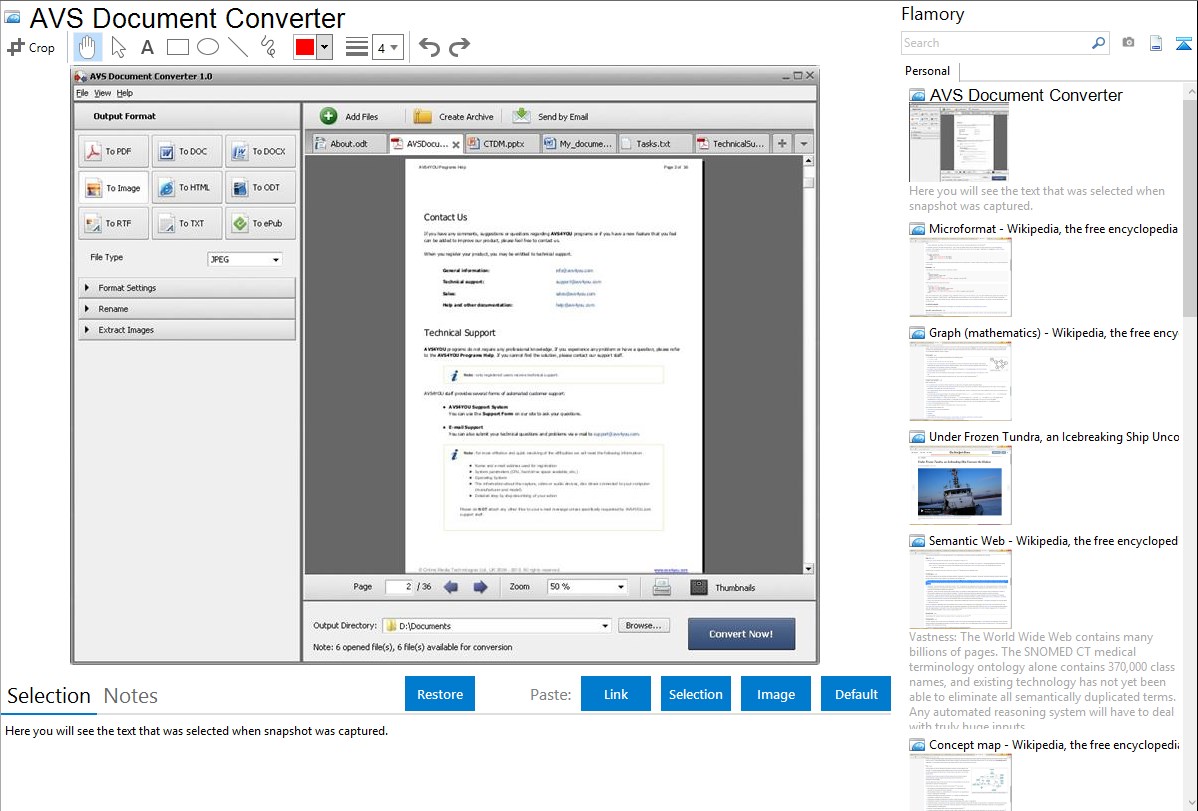
Task: Click the Add Files button
Action: tap(349, 116)
